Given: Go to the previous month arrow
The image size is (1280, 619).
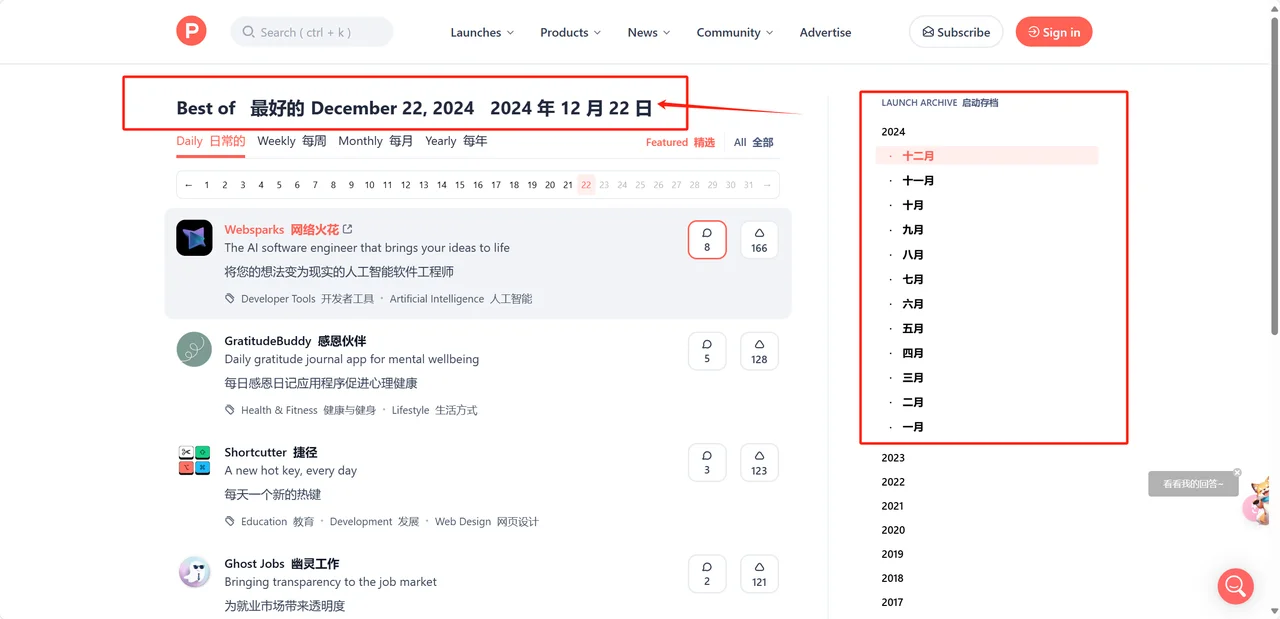Looking at the screenshot, I should [189, 185].
